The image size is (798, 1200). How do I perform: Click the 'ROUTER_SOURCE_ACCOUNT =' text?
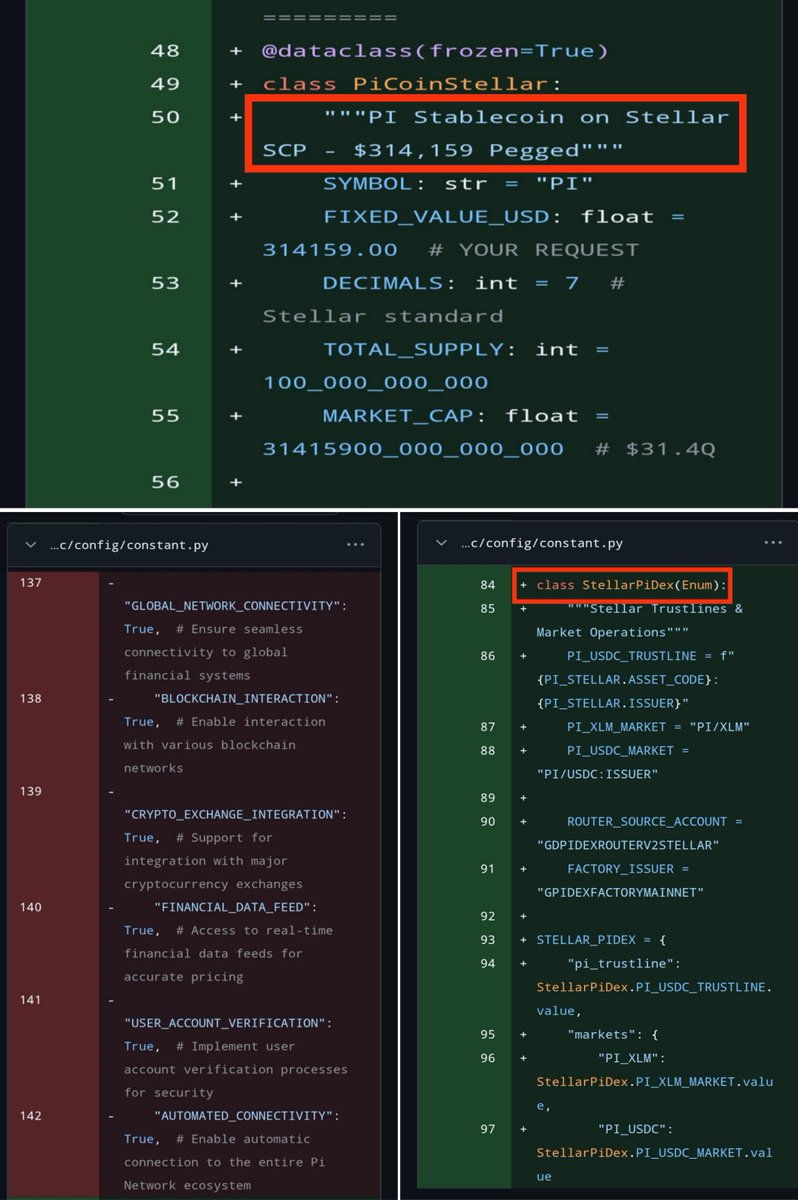(655, 821)
